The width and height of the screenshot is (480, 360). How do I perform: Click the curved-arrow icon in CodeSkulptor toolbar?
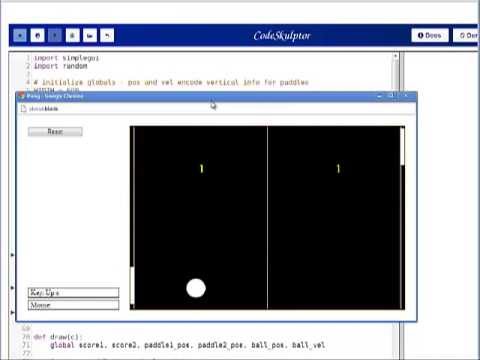coord(107,35)
